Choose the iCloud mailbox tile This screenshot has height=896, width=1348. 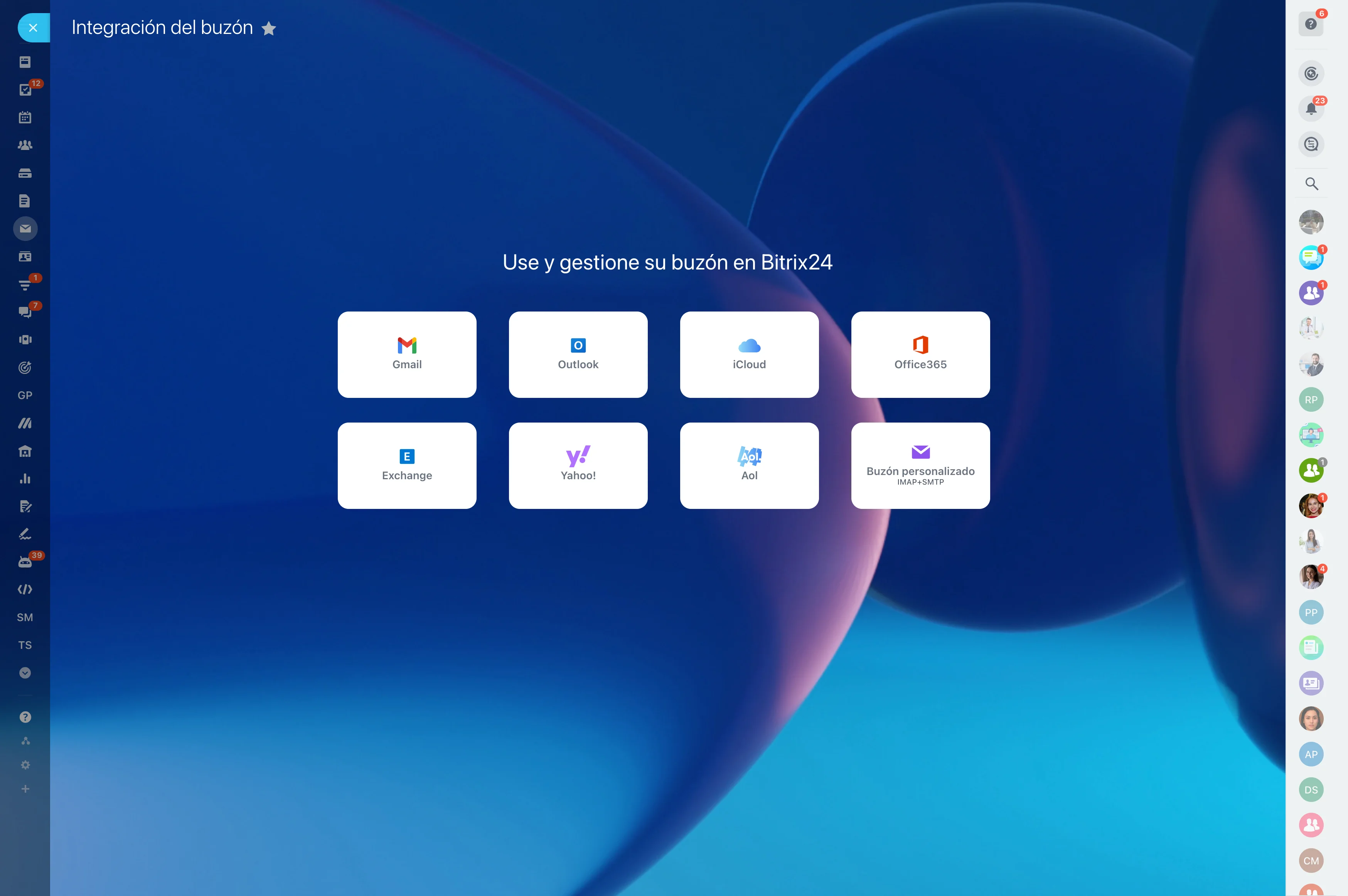click(x=748, y=354)
